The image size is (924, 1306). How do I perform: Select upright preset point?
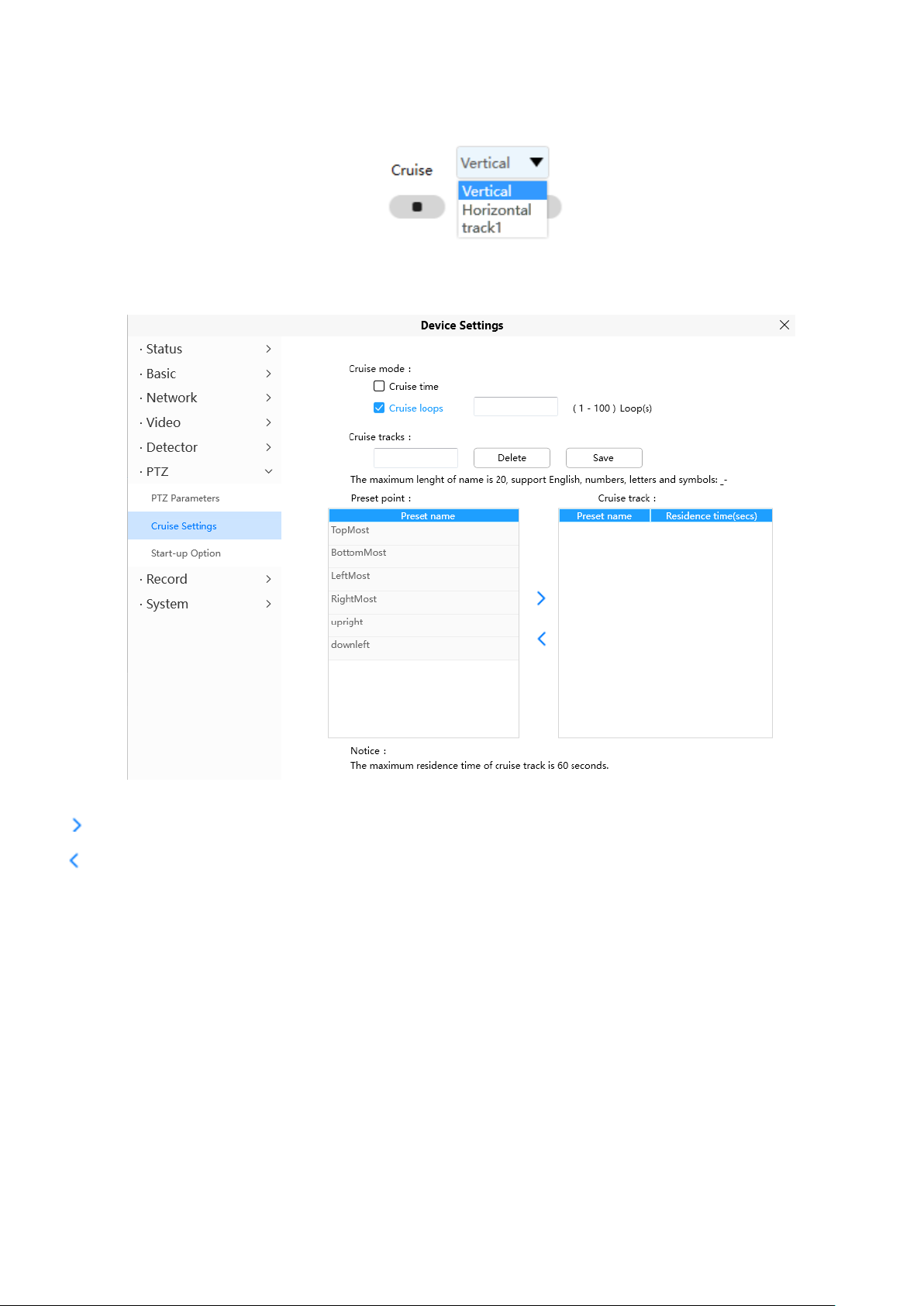[423, 625]
